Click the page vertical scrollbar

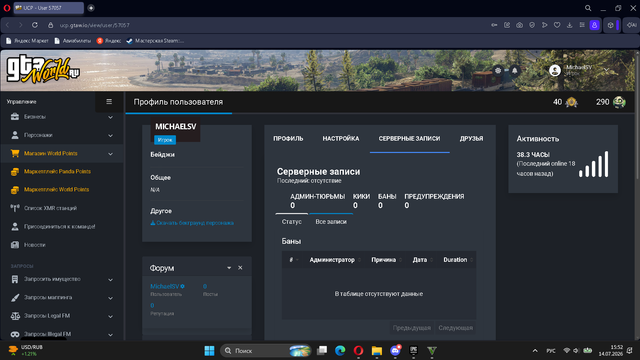pos(637,118)
